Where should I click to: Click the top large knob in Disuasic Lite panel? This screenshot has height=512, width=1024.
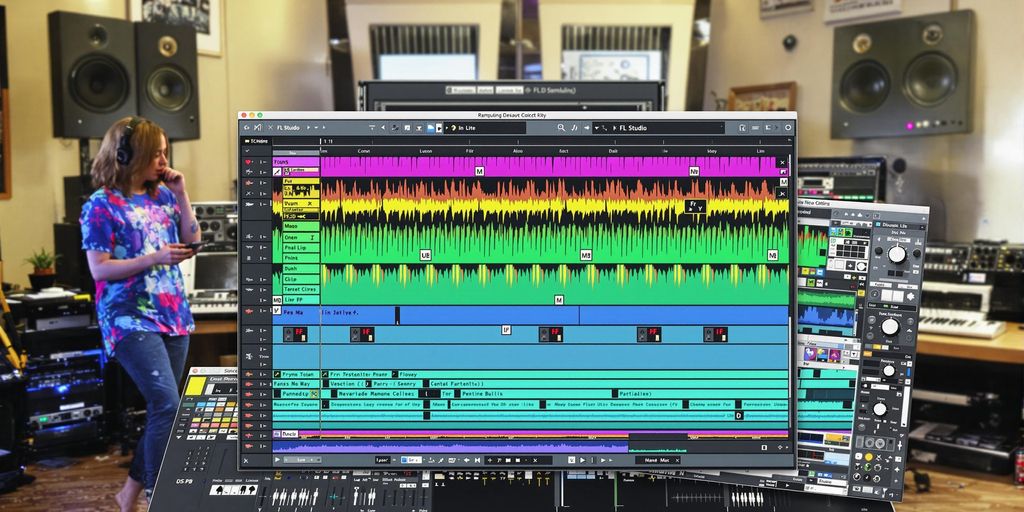point(896,254)
